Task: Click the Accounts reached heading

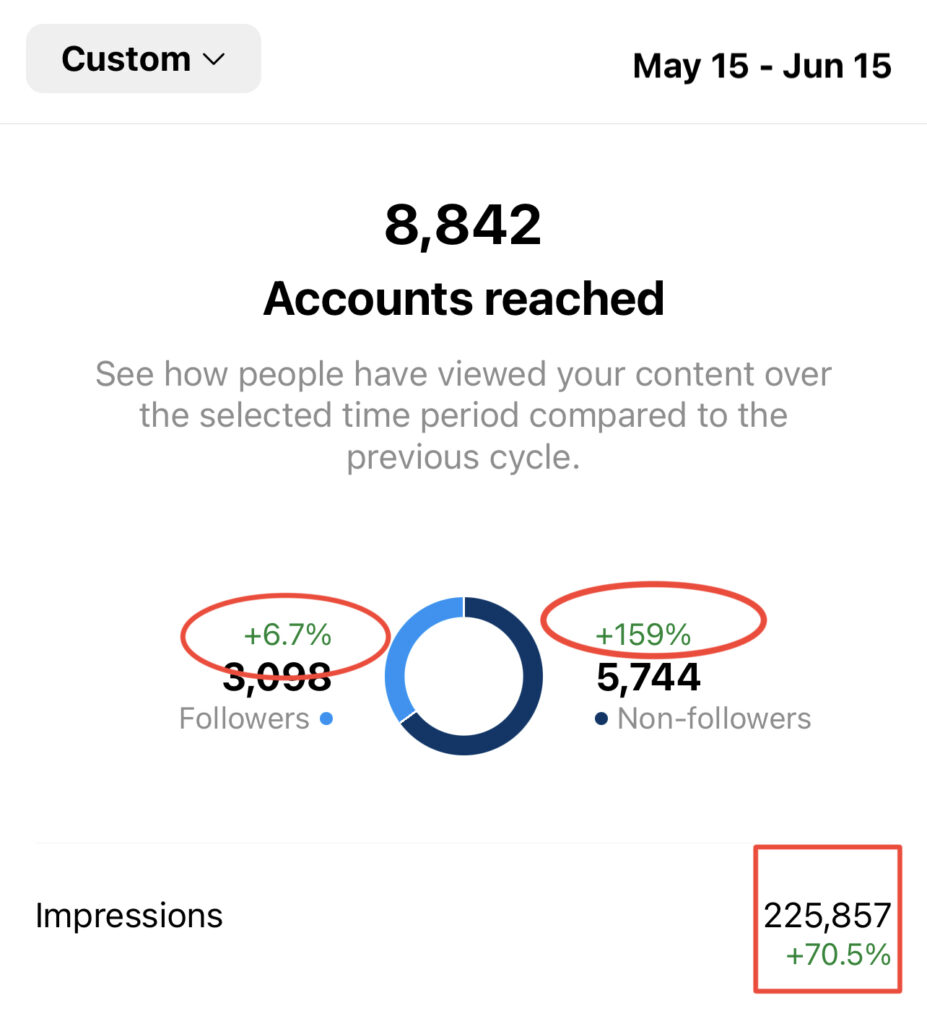Action: 463,298
